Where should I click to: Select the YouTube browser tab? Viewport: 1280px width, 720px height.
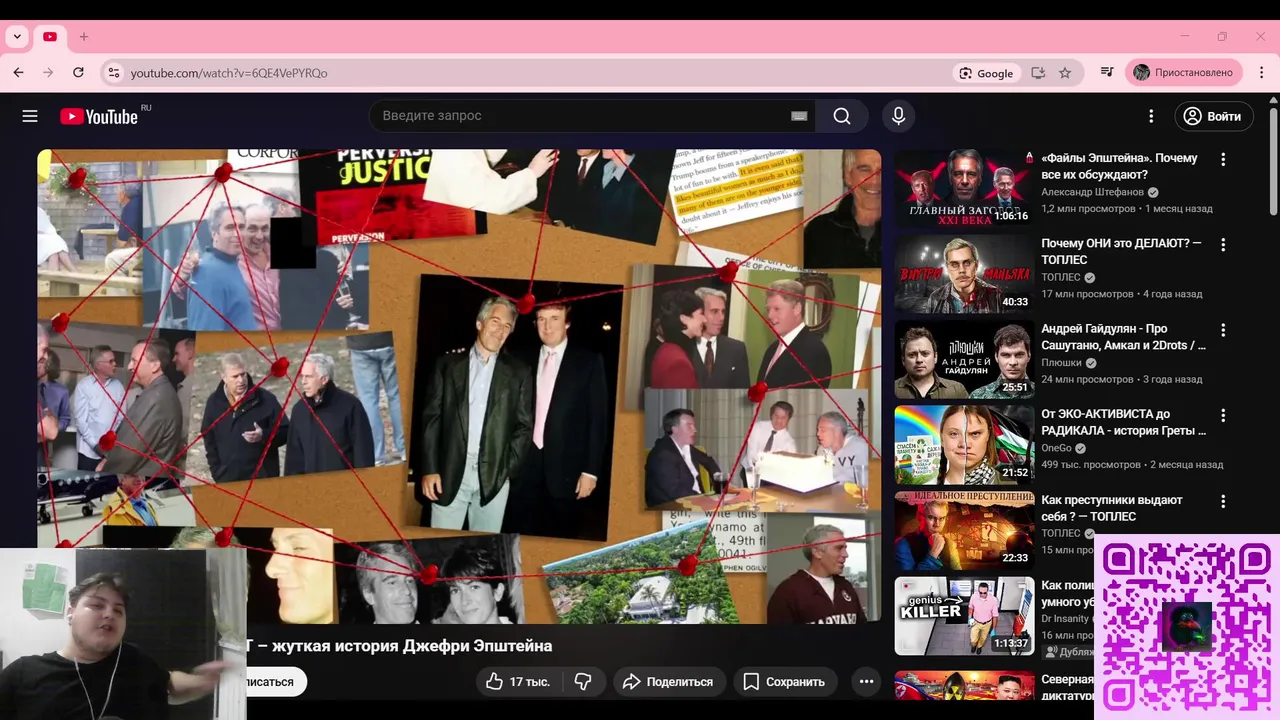(x=50, y=37)
